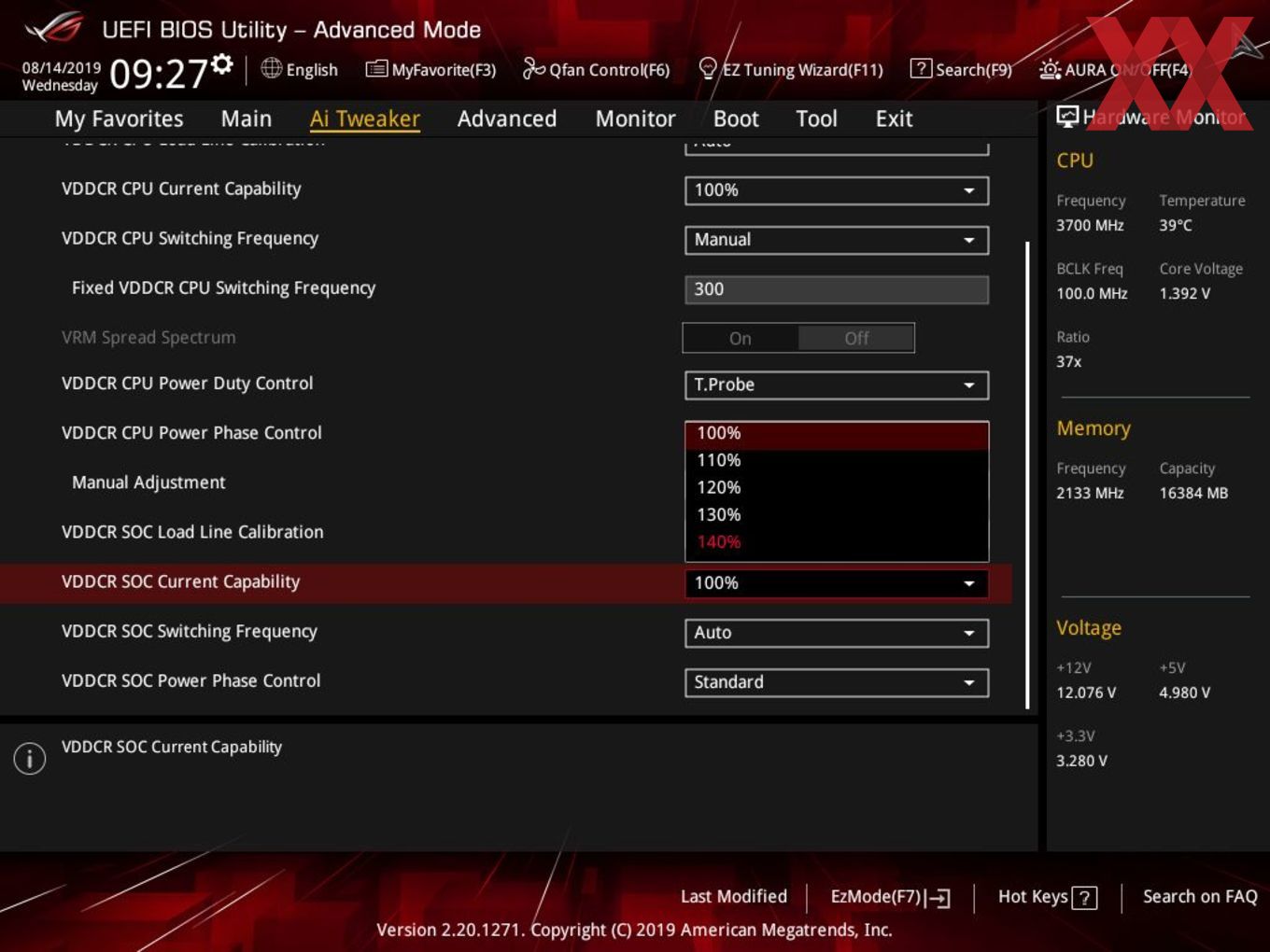1270x952 pixels.
Task: Click Last Modified button
Action: pyautogui.click(x=734, y=897)
